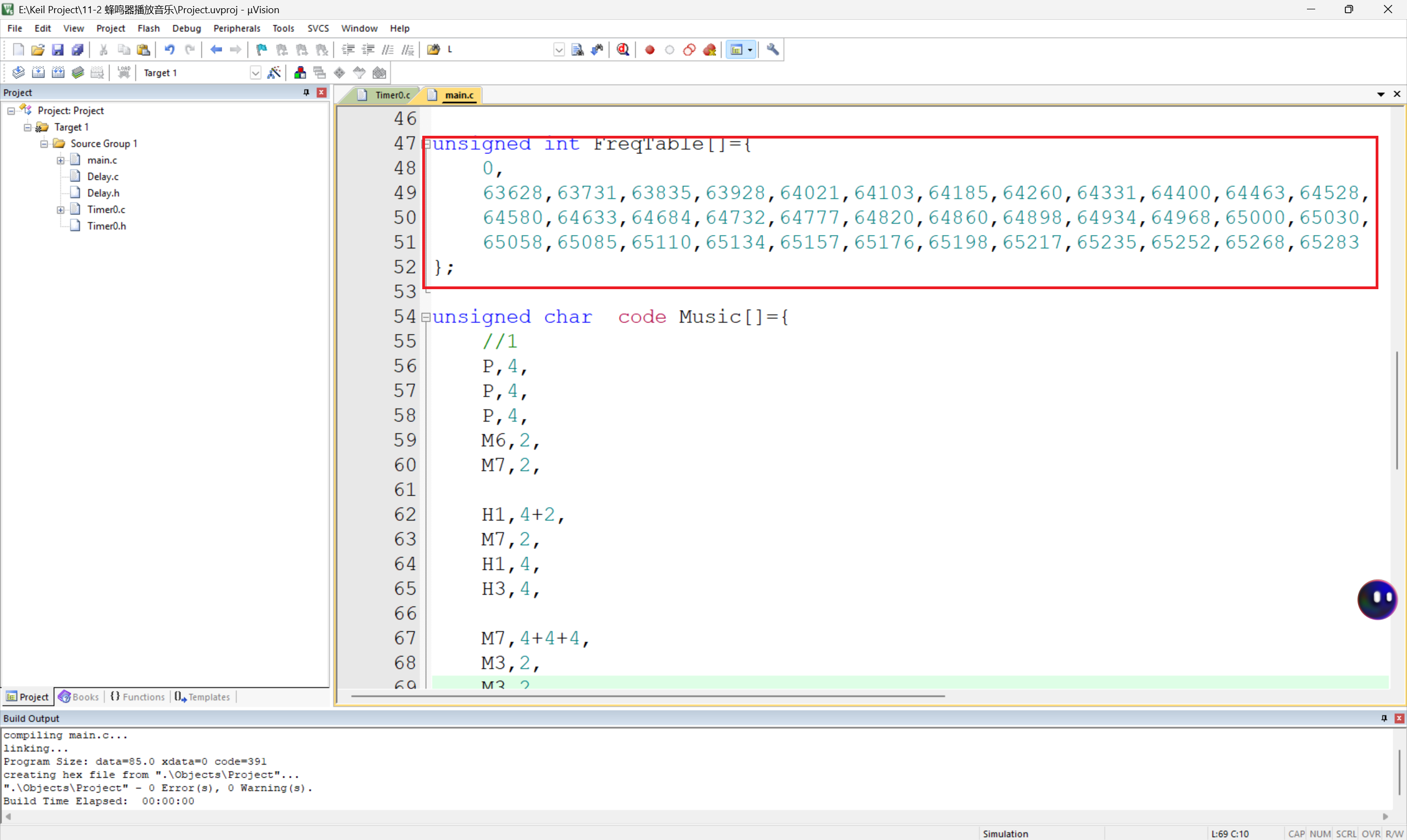Collapse FreqTable array fold marker at line 47
Screen dimensions: 1407x840
tap(426, 144)
